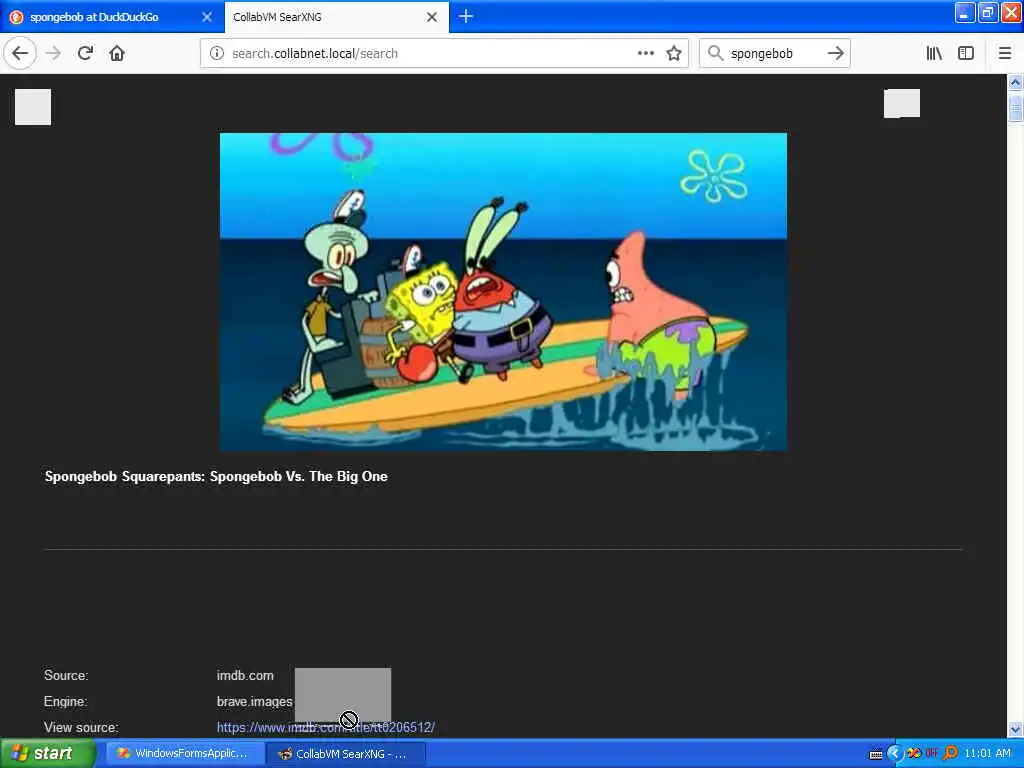Close the spongebob at DuckDuckGo tab
Image resolution: width=1024 pixels, height=768 pixels.
[x=206, y=17]
